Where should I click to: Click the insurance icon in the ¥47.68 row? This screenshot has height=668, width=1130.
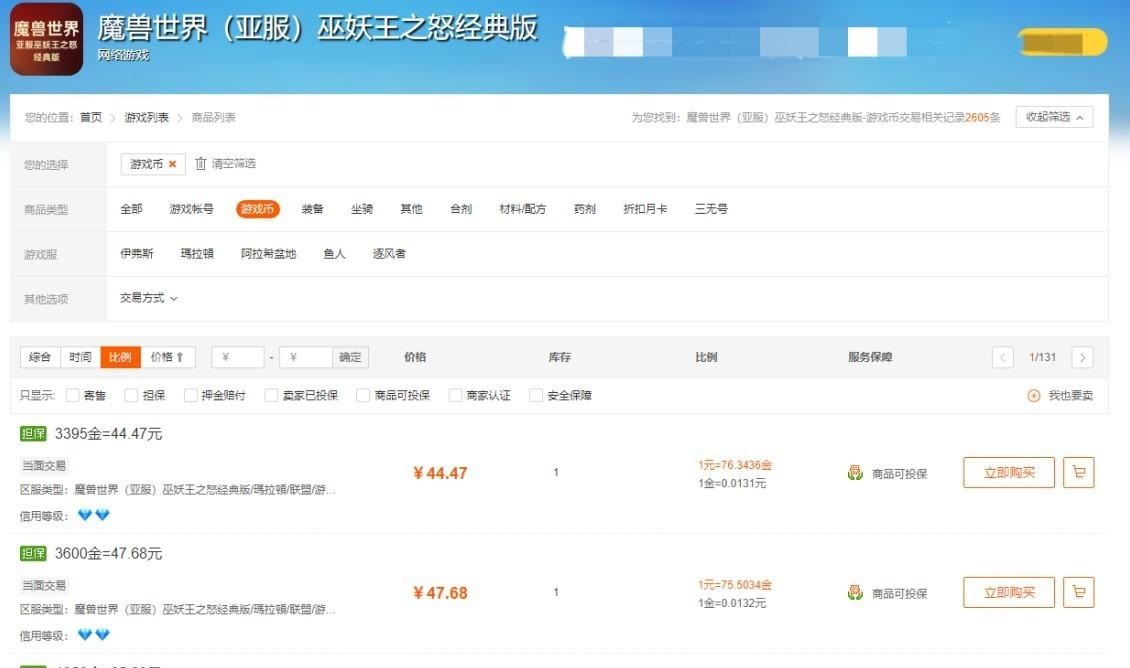click(855, 593)
